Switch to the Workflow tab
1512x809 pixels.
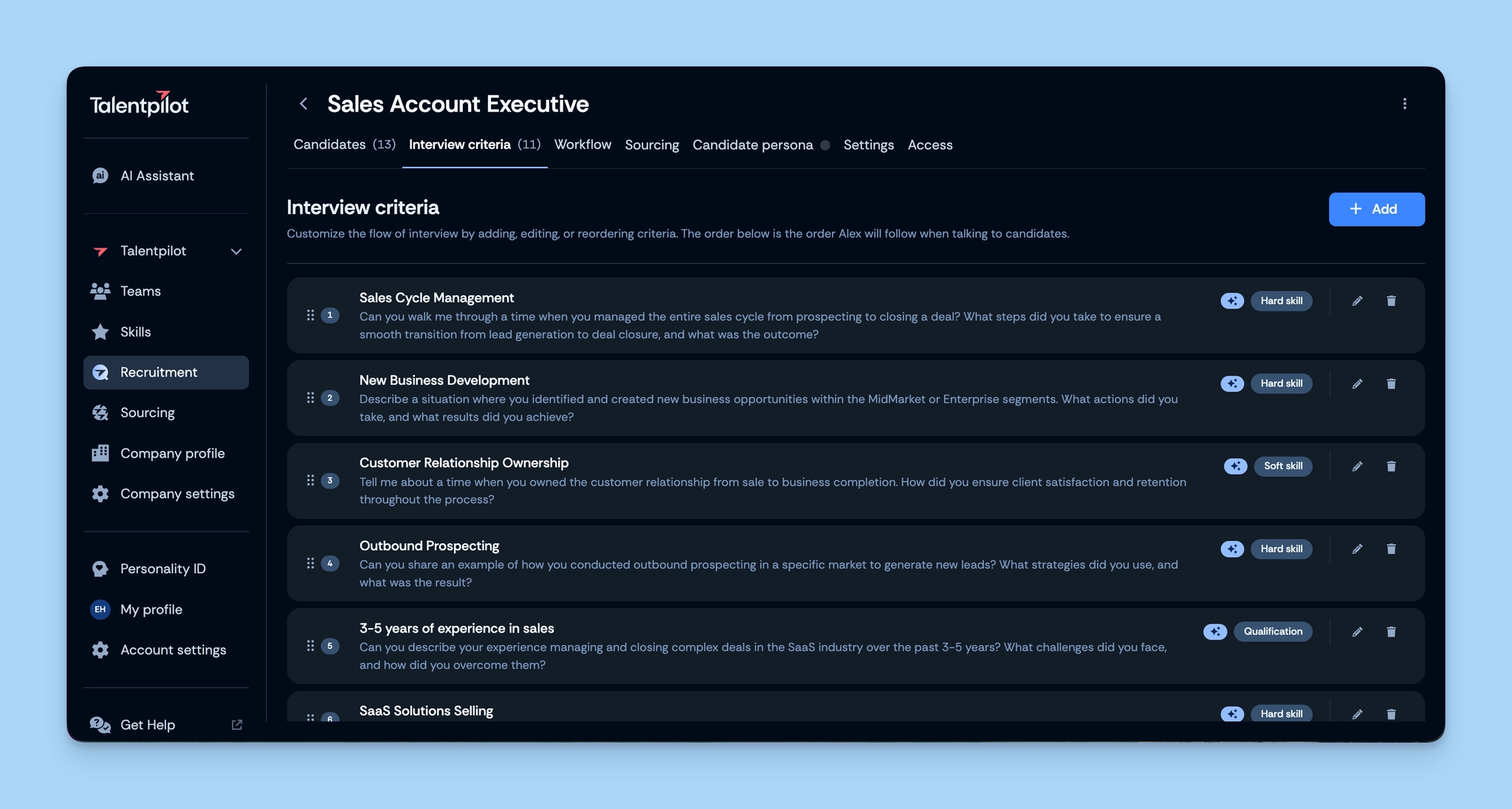pyautogui.click(x=583, y=145)
